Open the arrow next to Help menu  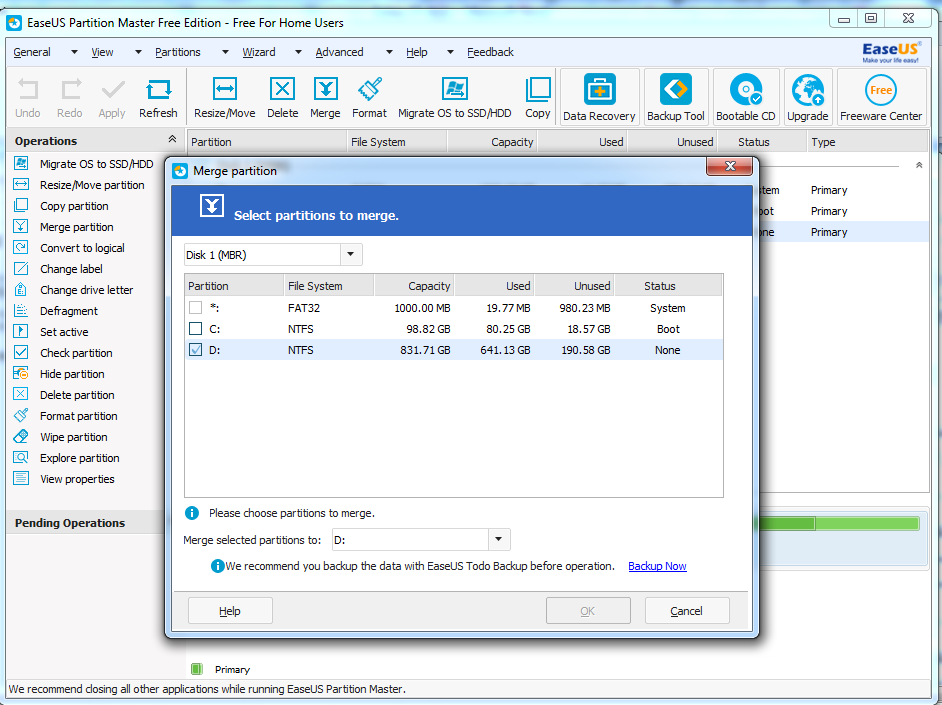tap(450, 52)
